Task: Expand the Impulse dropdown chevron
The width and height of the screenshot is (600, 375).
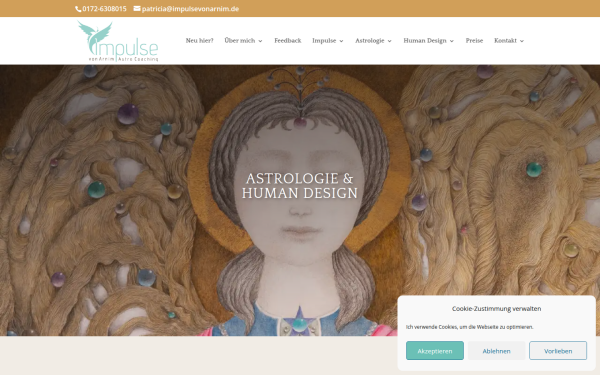Action: tap(341, 41)
